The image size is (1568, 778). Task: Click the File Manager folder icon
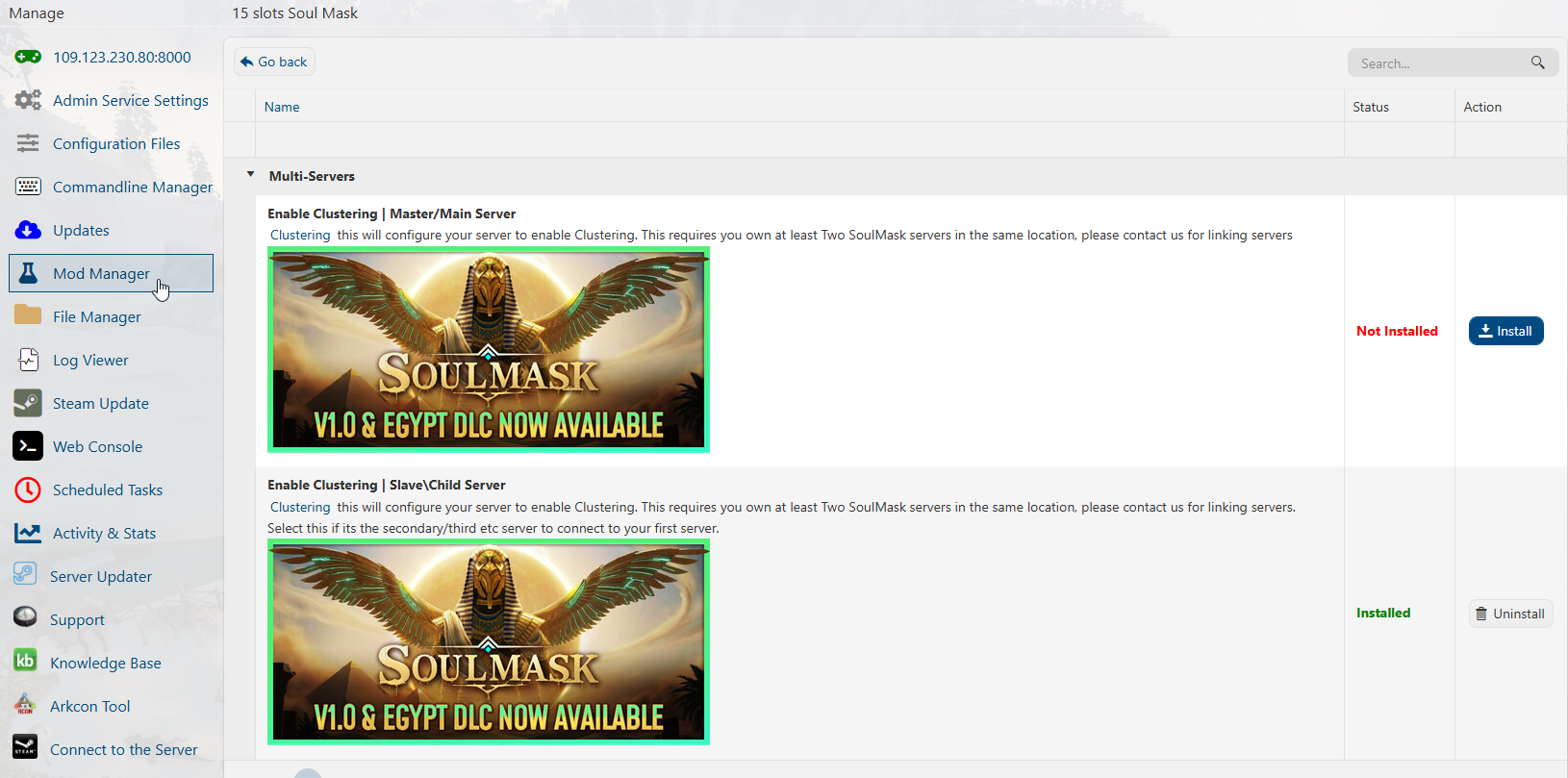[28, 315]
